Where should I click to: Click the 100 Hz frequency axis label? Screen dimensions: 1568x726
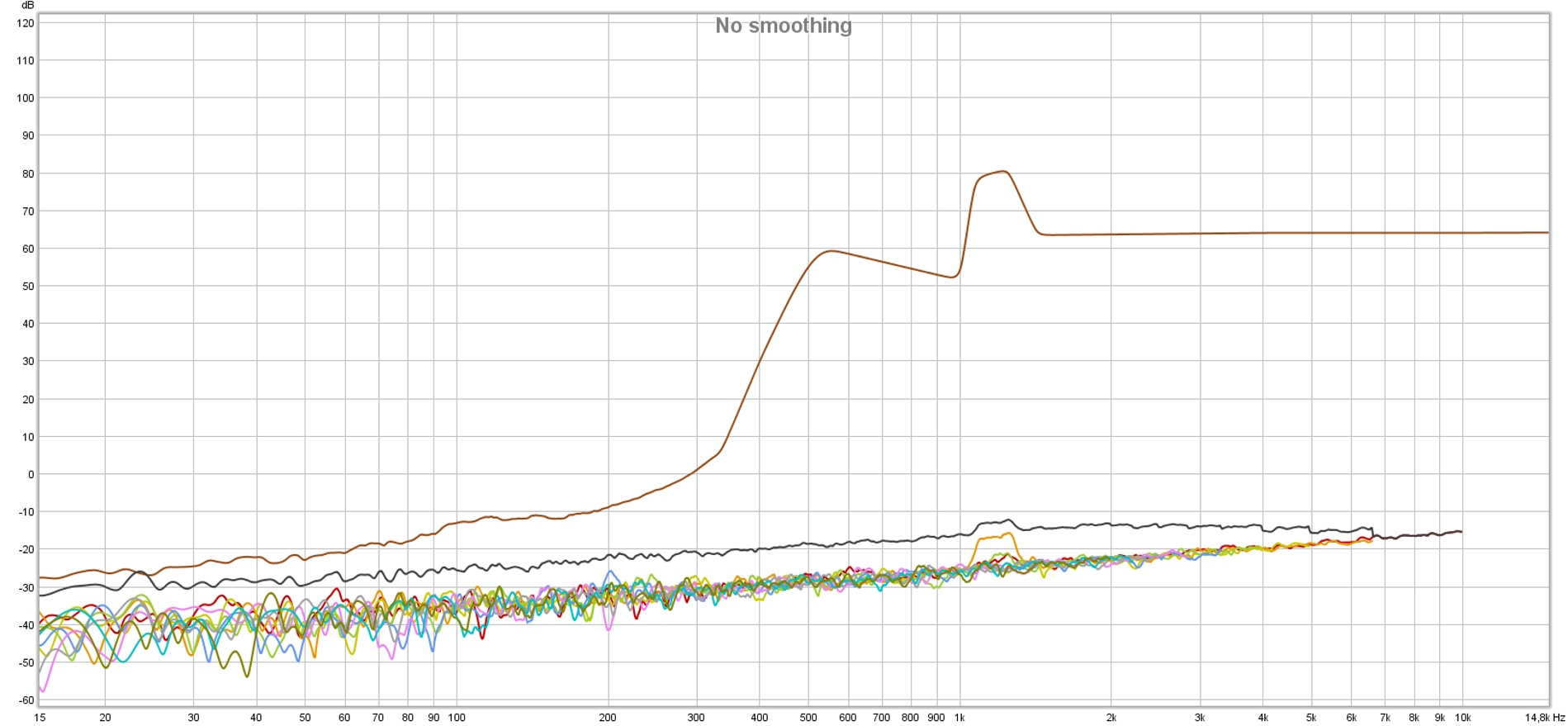[457, 718]
